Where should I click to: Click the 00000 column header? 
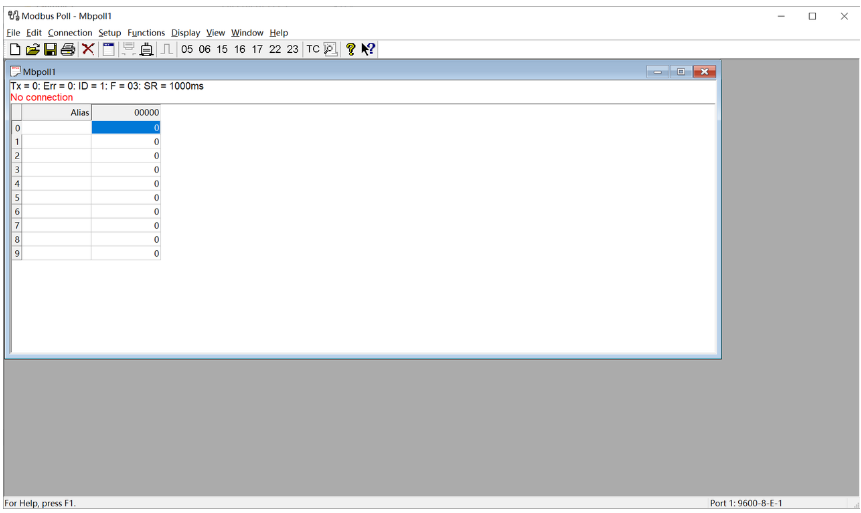click(x=126, y=113)
